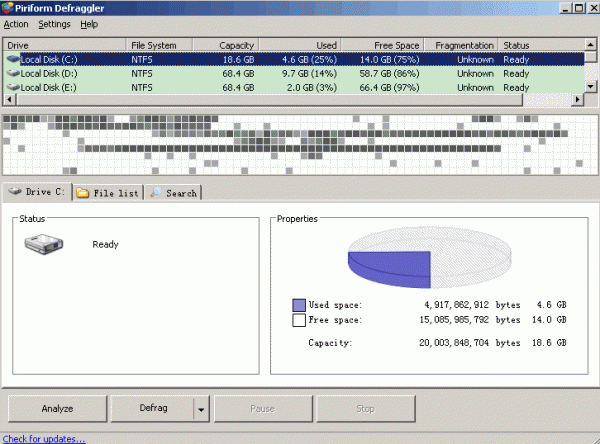
Task: Click the Capacity: label in Properties
Action: 330,343
